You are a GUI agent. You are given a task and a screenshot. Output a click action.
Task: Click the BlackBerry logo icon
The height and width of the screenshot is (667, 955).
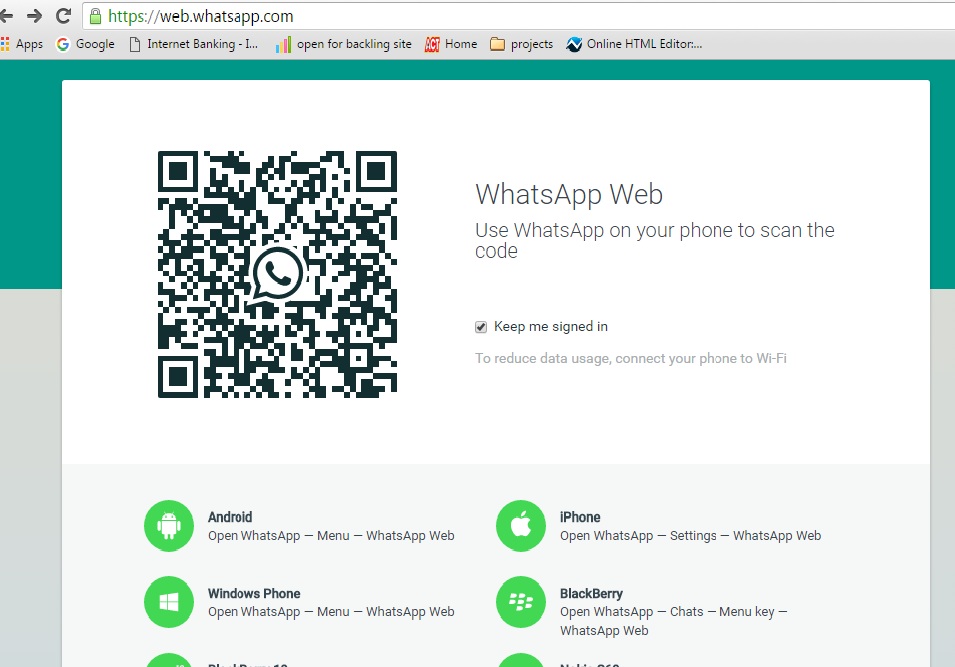[x=521, y=602]
